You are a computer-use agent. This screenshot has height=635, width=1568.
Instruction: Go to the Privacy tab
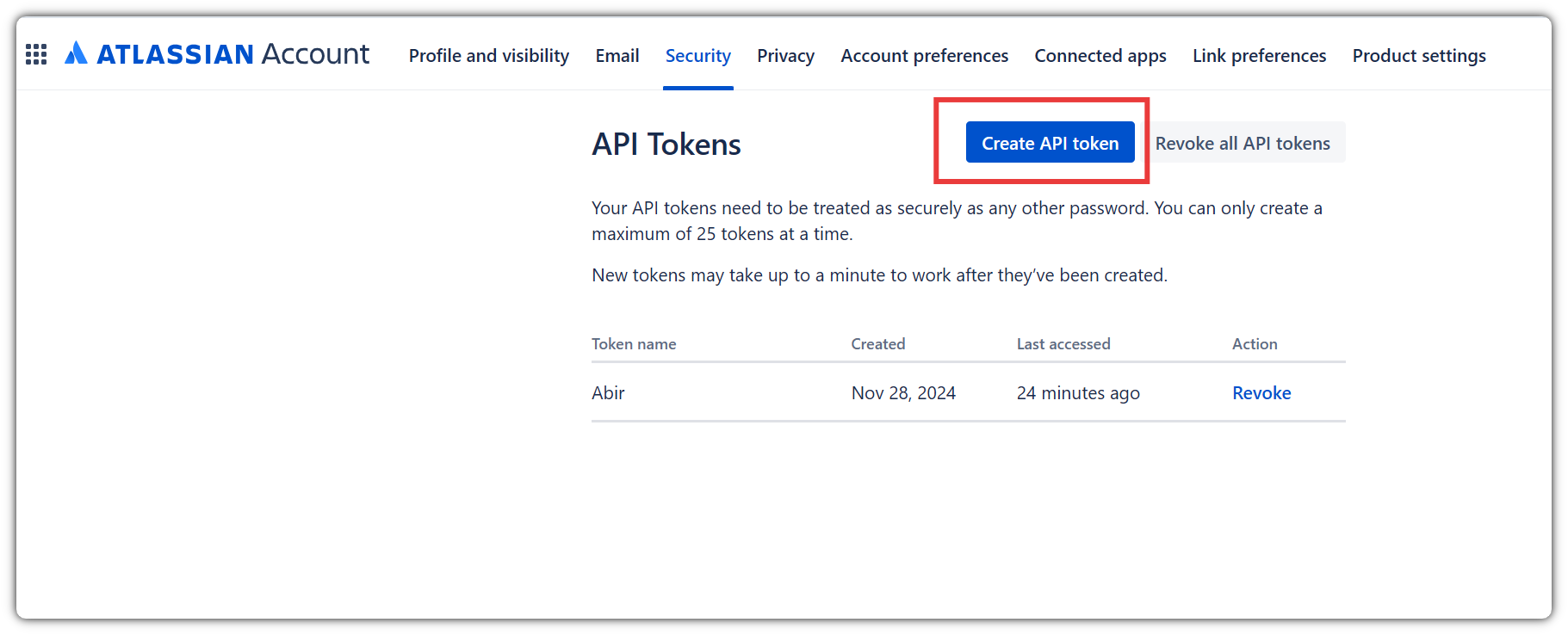[x=785, y=56]
